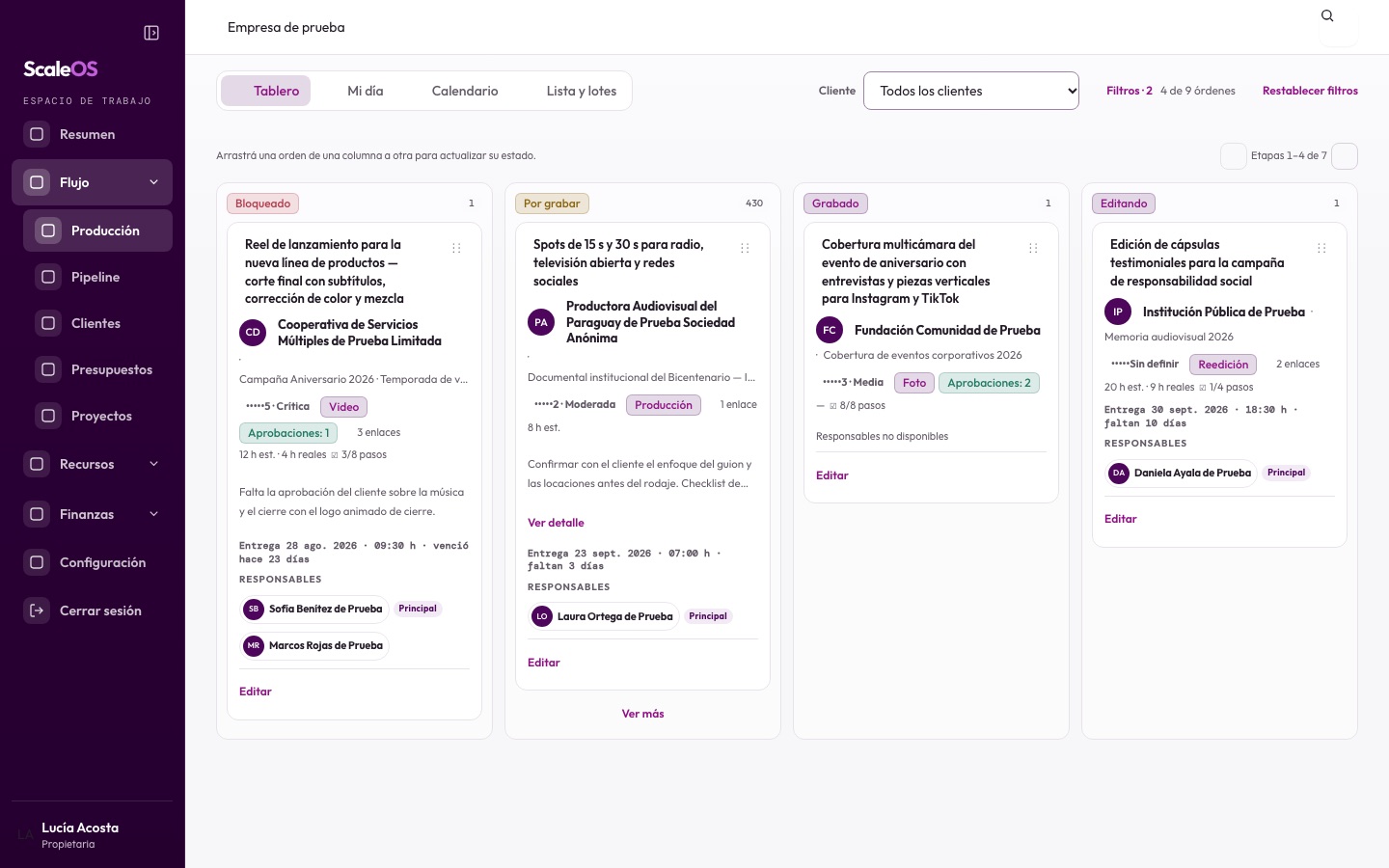Grab the drag handle on the Edición de cápsulas card
Image resolution: width=1389 pixels, height=868 pixels.
pos(1321,248)
